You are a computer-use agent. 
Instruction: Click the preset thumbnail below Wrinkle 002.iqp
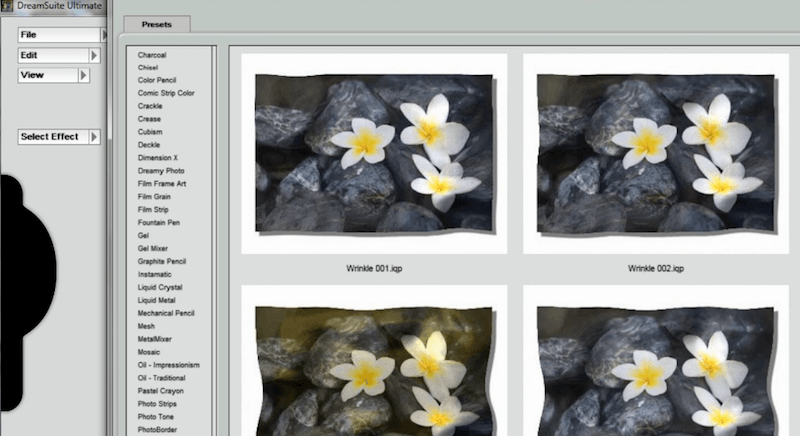(x=656, y=361)
